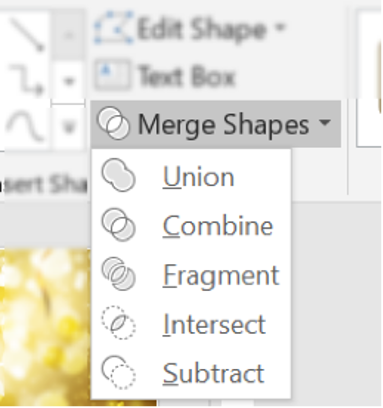Click the Subtract shapes icon
This screenshot has width=383, height=408.
click(118, 372)
